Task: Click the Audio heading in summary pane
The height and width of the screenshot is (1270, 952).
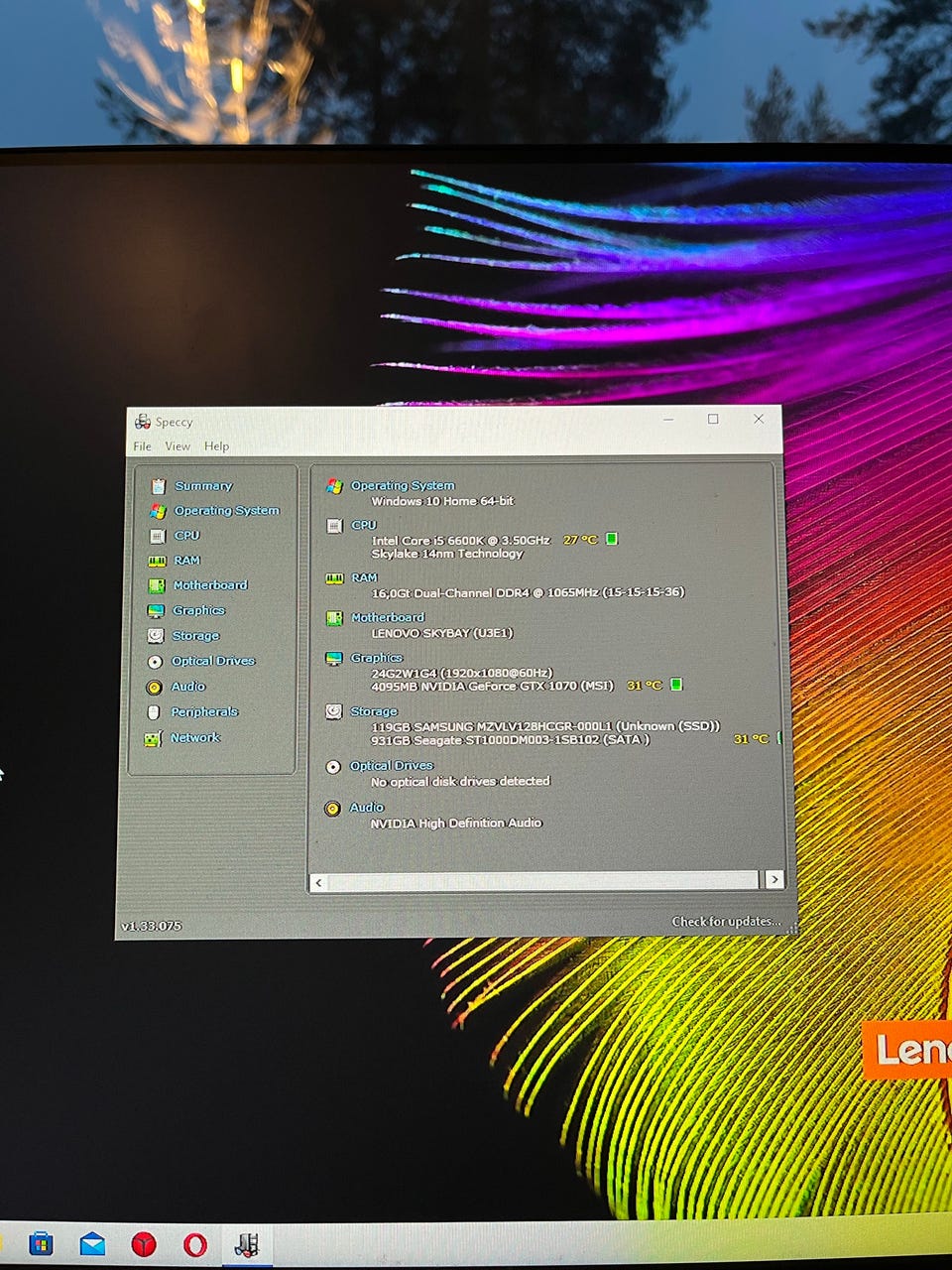Action: pyautogui.click(x=367, y=808)
